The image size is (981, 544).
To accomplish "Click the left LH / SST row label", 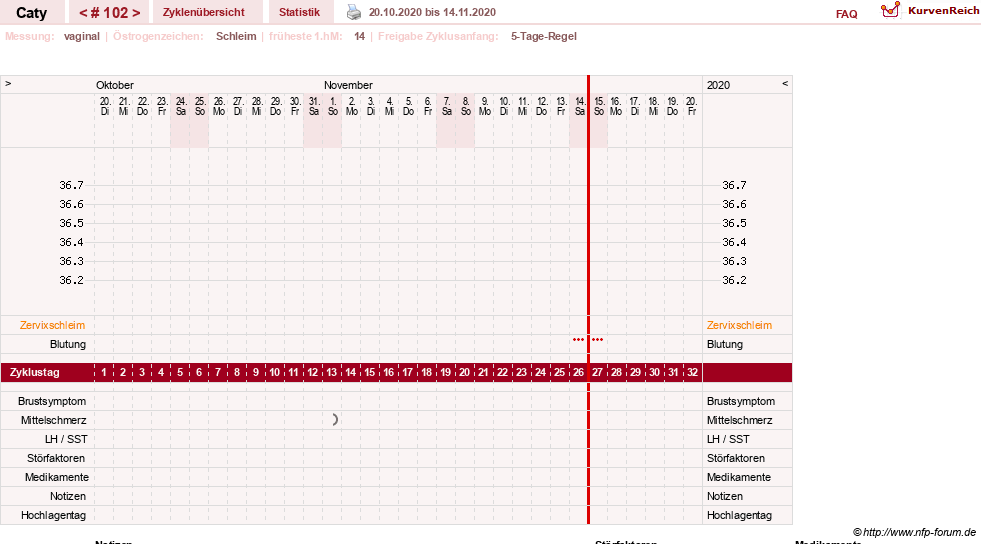I will [x=66, y=439].
